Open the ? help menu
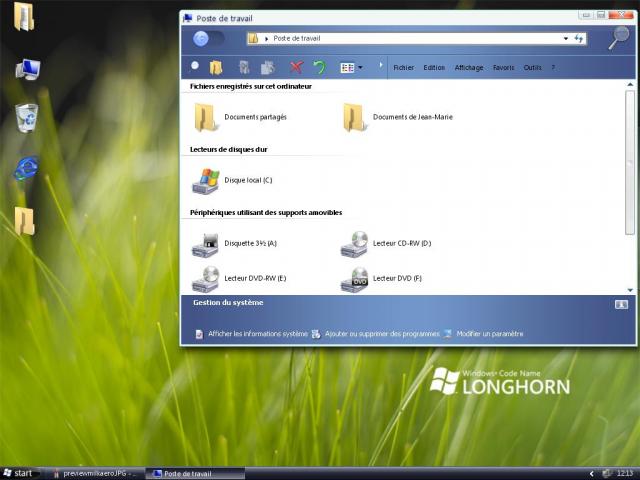Screen dimensions: 640x480 (553, 68)
